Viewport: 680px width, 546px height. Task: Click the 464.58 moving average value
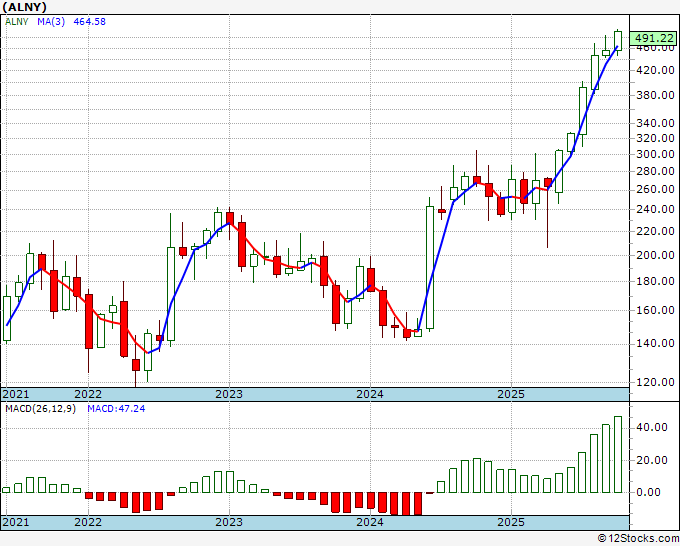[89, 22]
